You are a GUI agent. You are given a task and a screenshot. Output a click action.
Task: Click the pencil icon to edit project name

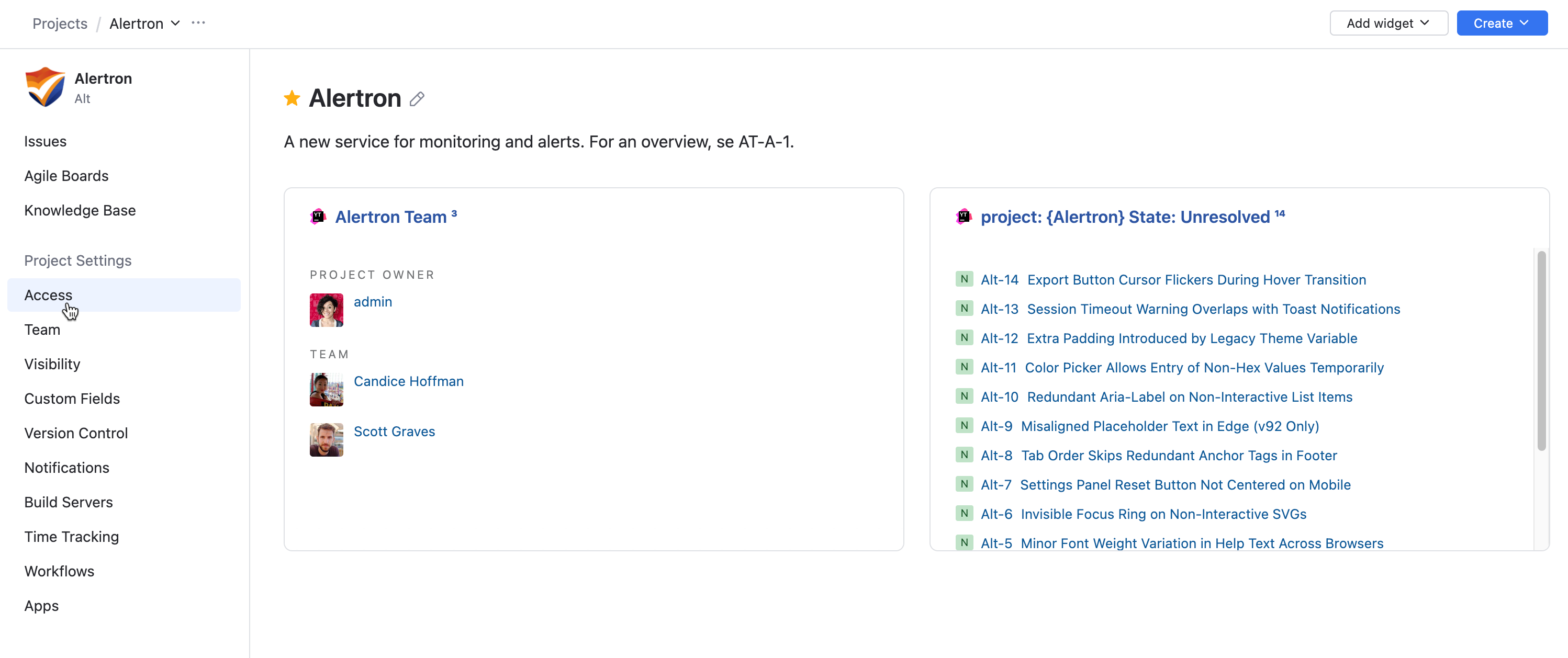point(417,98)
